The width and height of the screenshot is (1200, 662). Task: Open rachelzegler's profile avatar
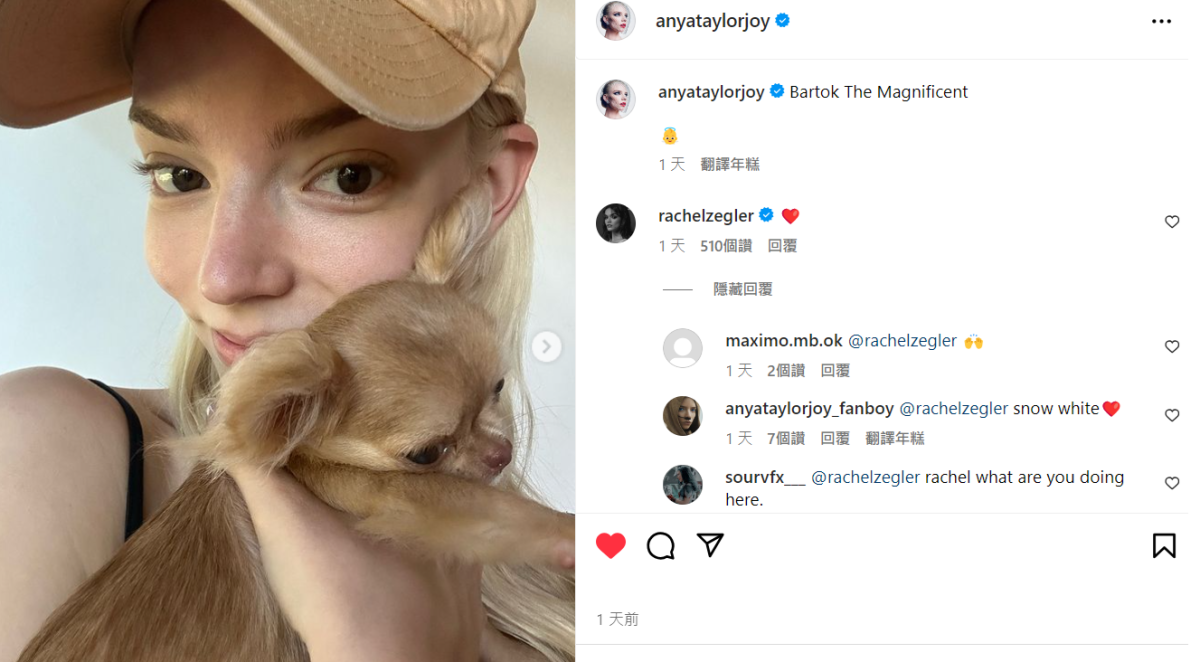click(616, 223)
